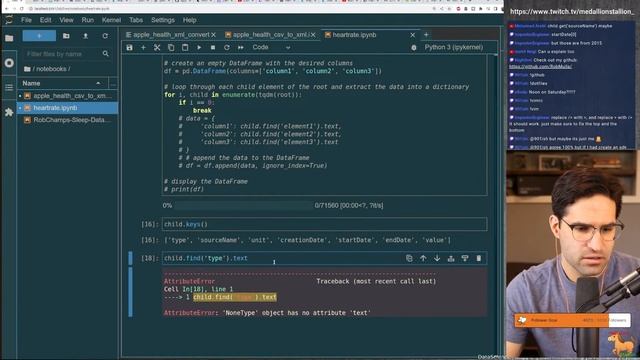Focus the Filter files by name field
This screenshot has height=360, width=640.
coord(67,53)
